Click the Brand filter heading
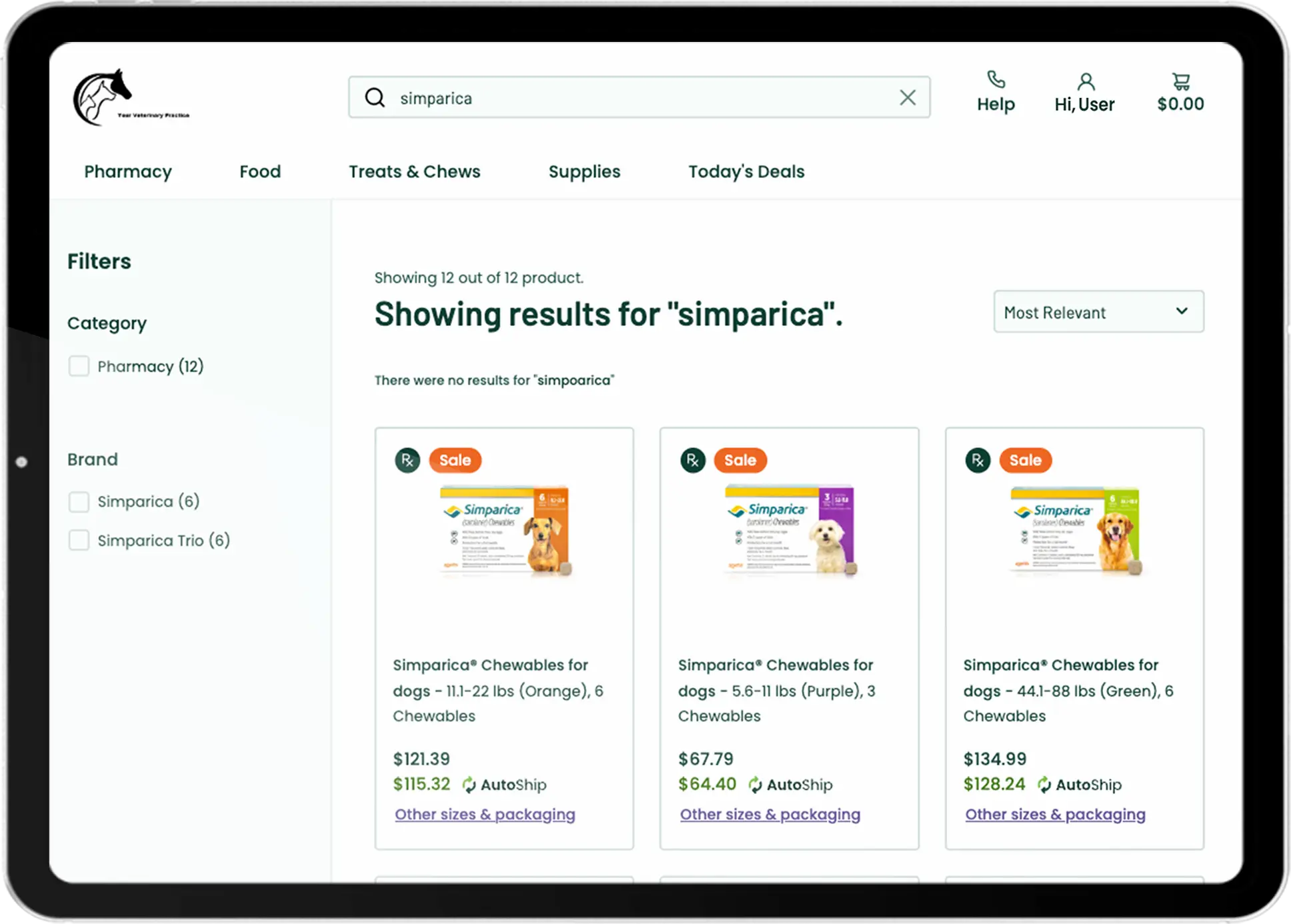1291x924 pixels. click(x=93, y=459)
